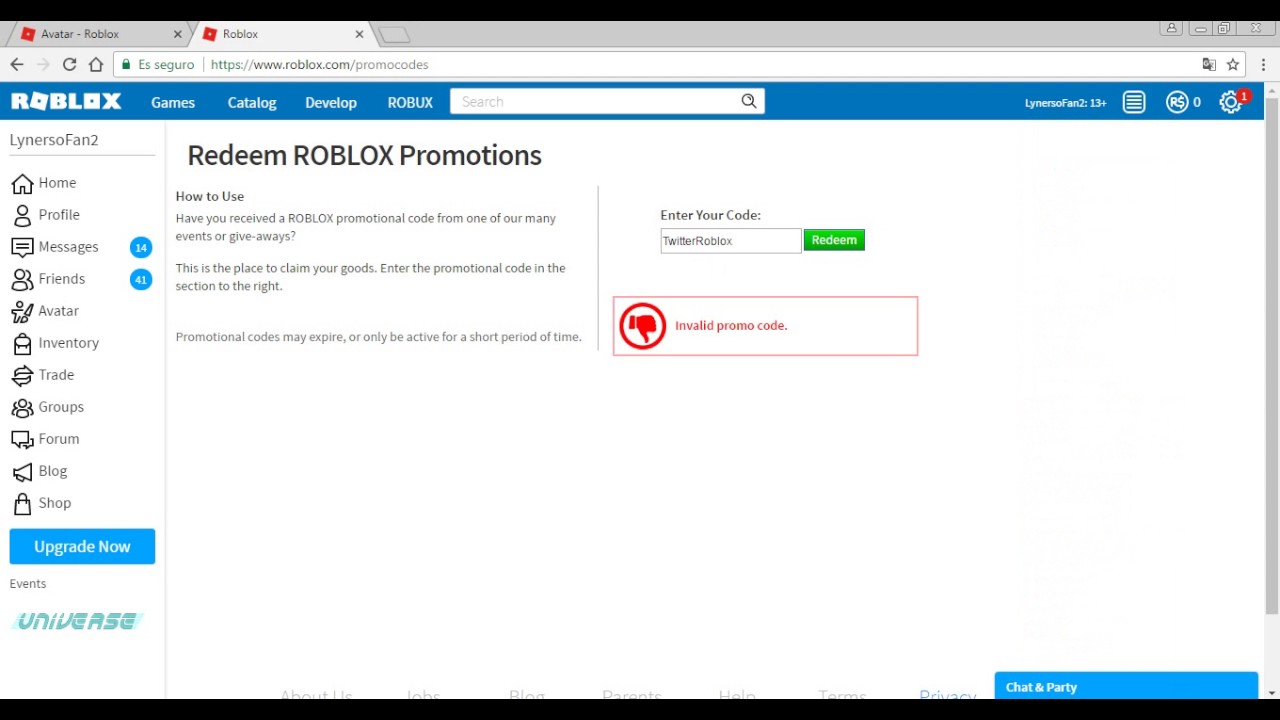Image resolution: width=1280 pixels, height=720 pixels.
Task: Click the Upgrade Now button
Action: coord(82,547)
